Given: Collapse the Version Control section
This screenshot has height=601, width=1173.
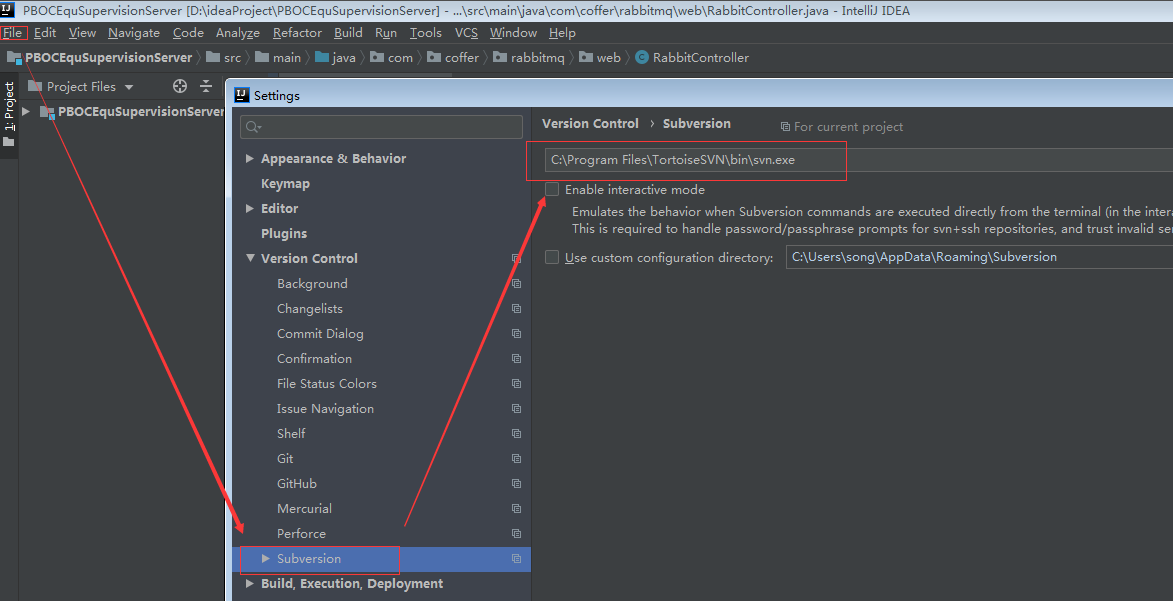Looking at the screenshot, I should point(250,258).
